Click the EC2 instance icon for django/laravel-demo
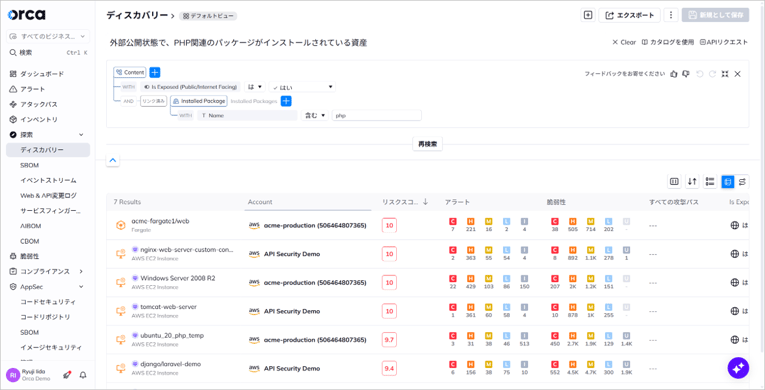This screenshot has height=390, width=765. [120, 368]
